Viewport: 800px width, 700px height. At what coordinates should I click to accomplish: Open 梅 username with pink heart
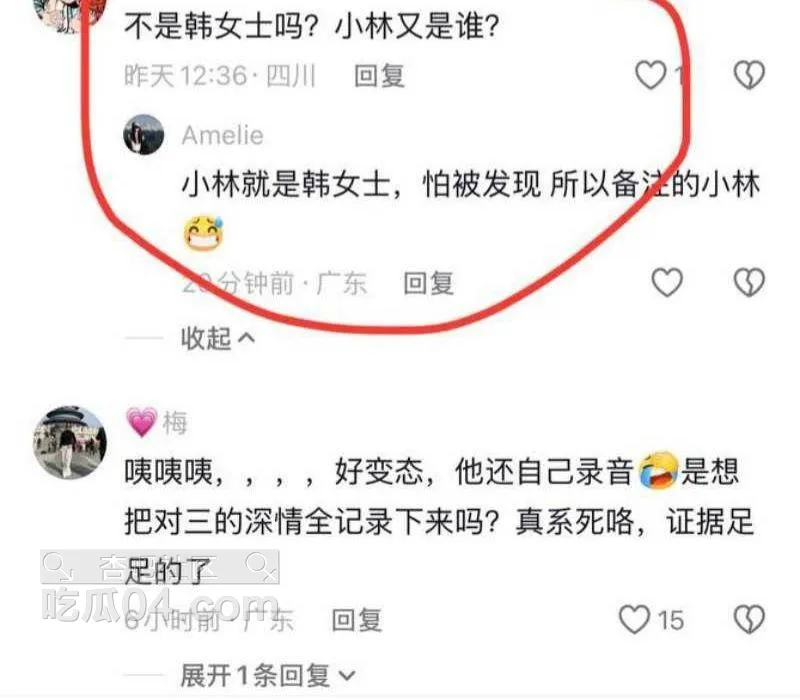click(157, 422)
